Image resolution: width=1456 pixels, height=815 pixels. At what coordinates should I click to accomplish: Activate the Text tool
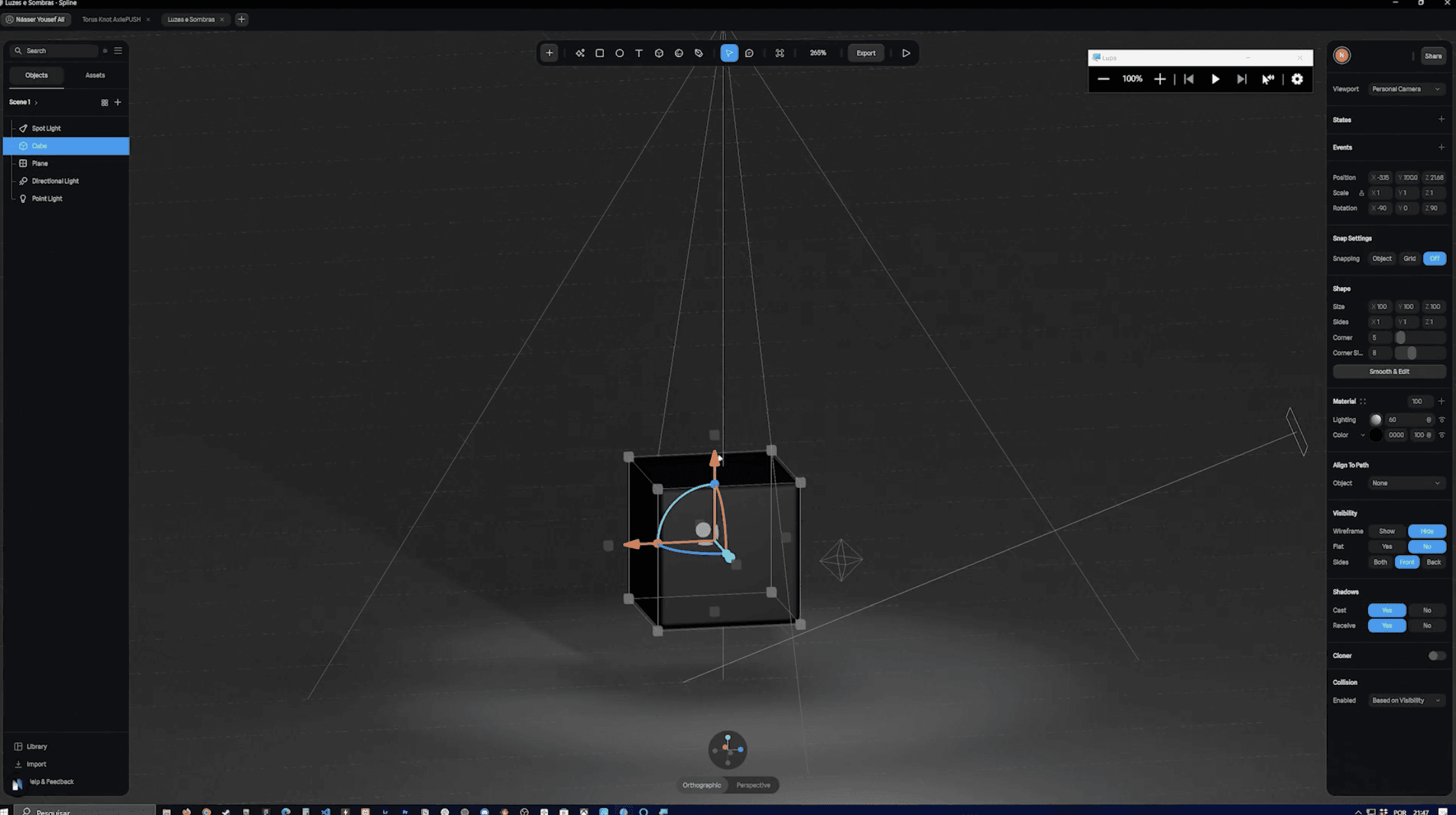[x=639, y=53]
